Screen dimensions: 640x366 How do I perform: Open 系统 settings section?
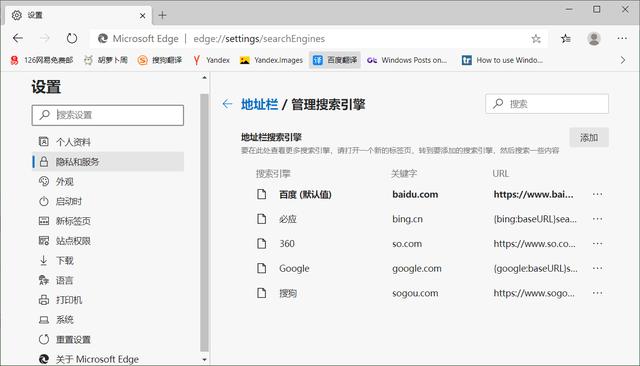(x=108, y=319)
